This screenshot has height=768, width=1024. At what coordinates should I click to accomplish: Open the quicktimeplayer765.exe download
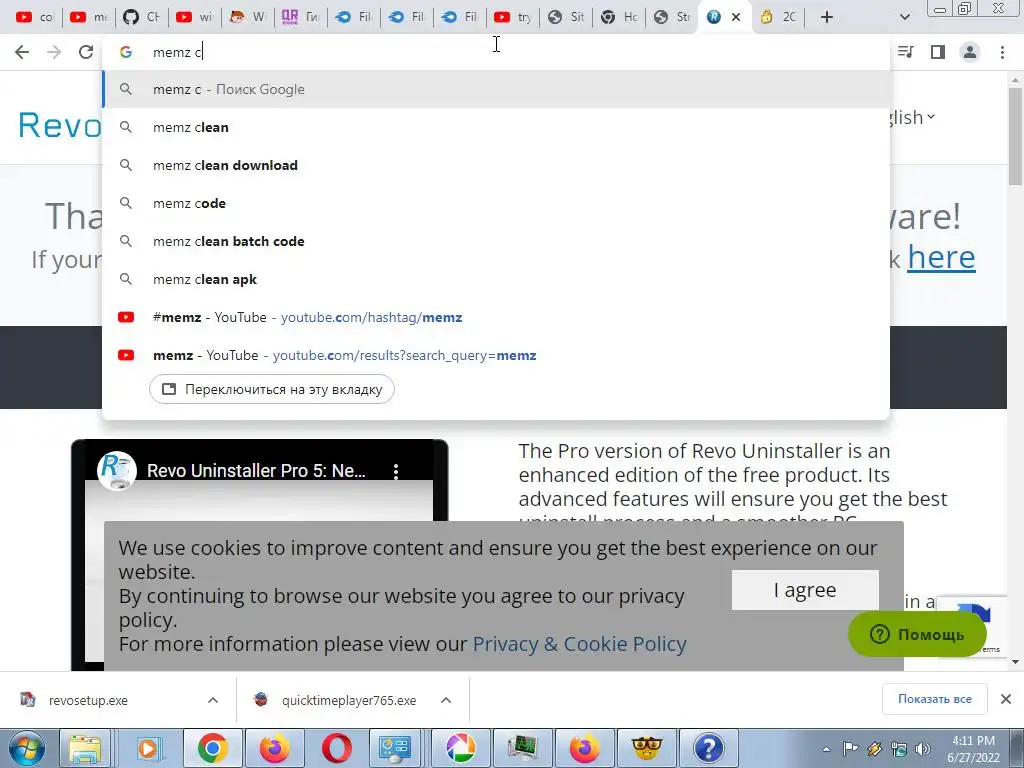pos(349,700)
